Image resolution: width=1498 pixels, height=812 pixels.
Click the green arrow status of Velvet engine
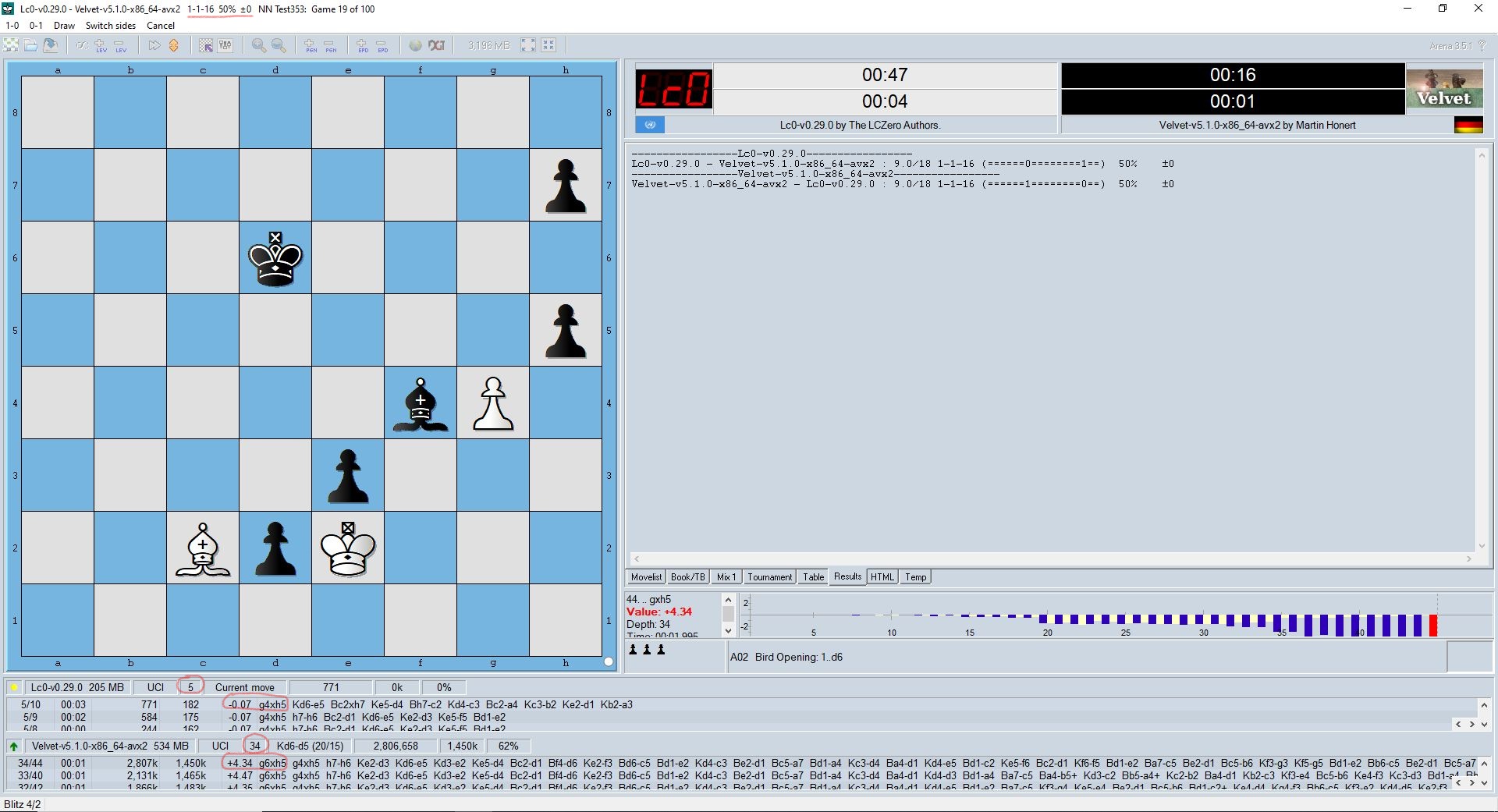(14, 746)
